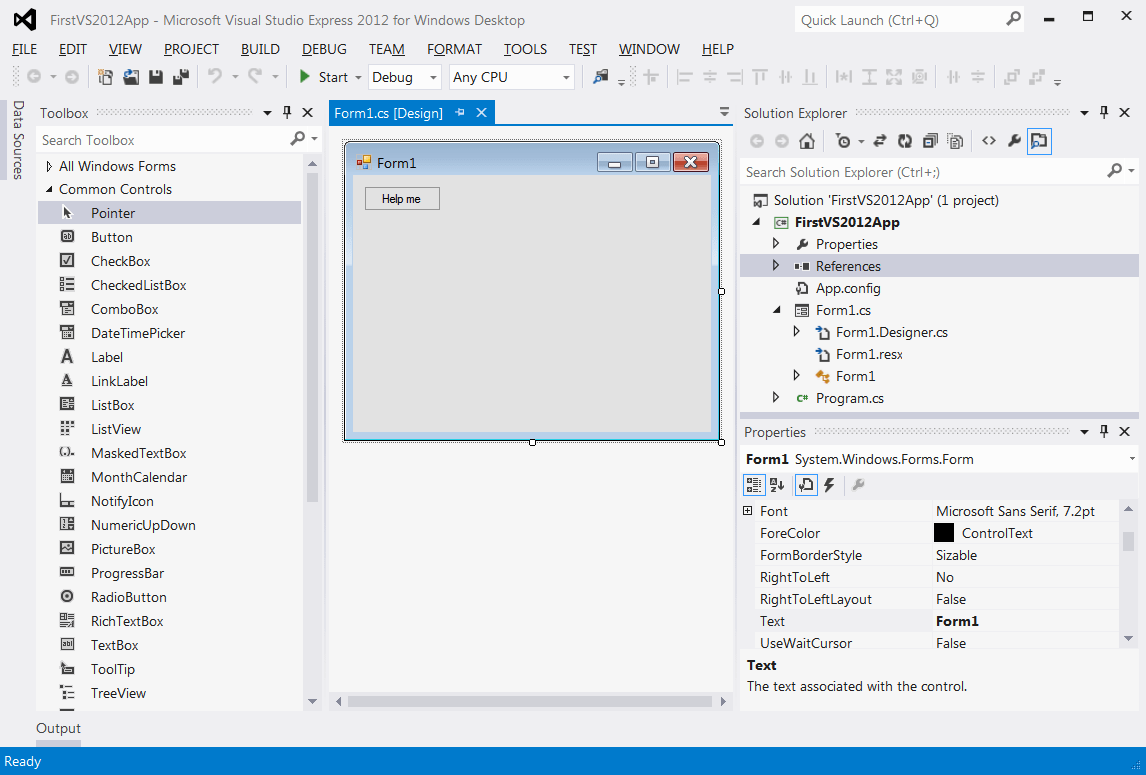
Task: Click the Property Pages wrench icon
Action: [x=859, y=485]
